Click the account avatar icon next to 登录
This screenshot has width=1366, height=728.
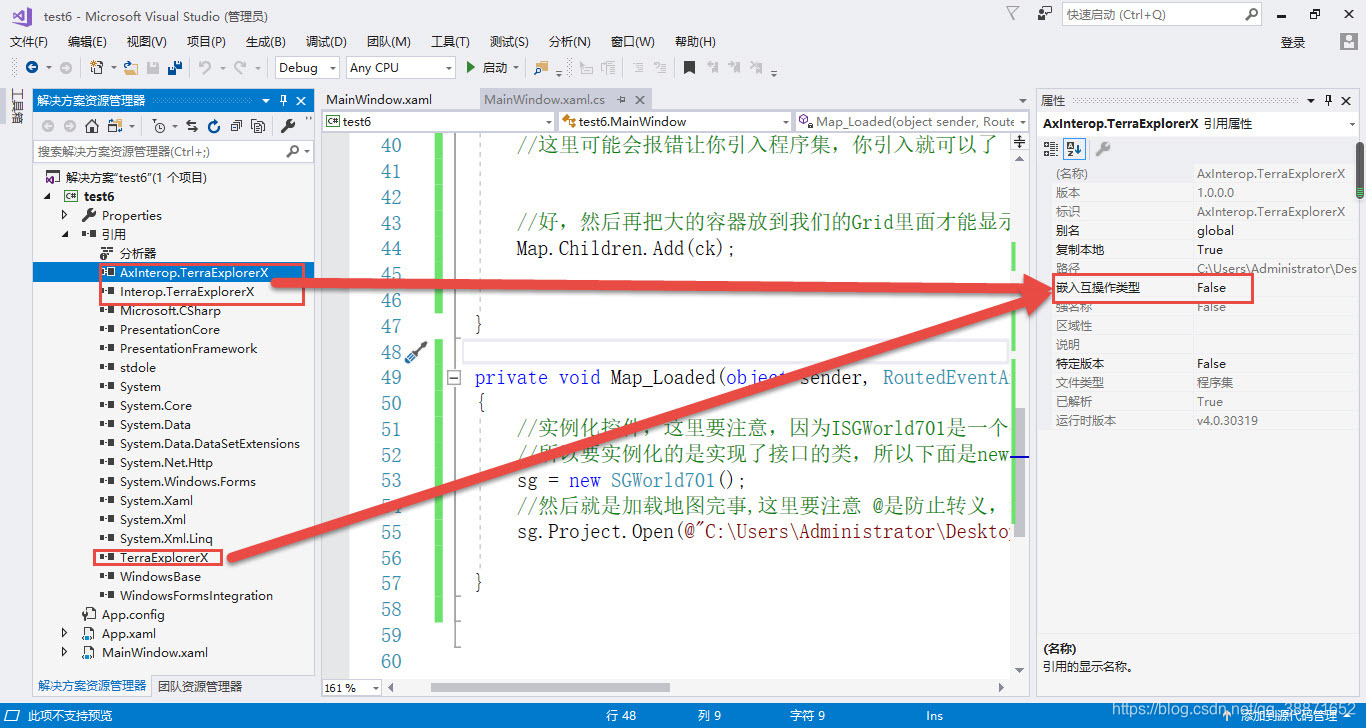pyautogui.click(x=1349, y=42)
